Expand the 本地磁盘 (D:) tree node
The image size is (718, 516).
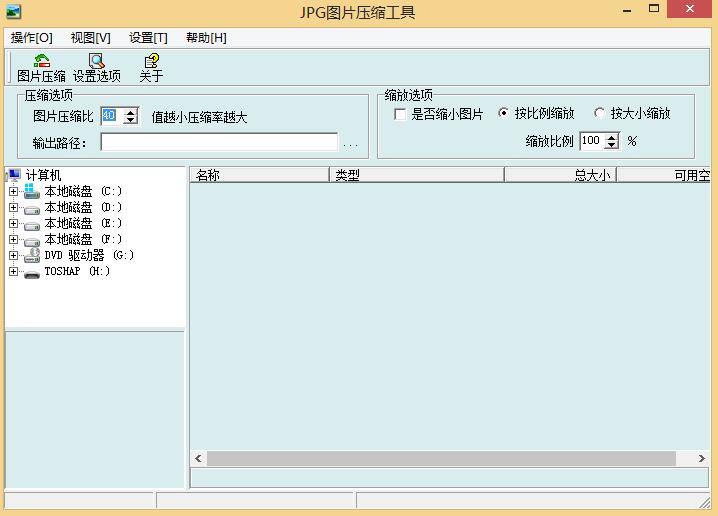point(13,207)
